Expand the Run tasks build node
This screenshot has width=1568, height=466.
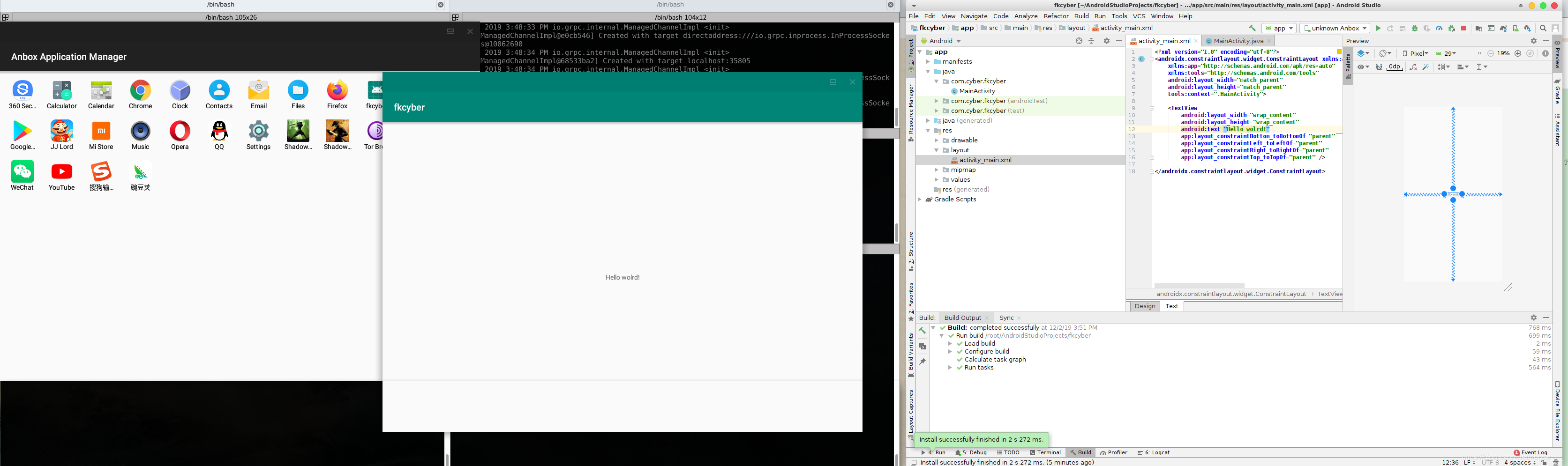coord(950,368)
